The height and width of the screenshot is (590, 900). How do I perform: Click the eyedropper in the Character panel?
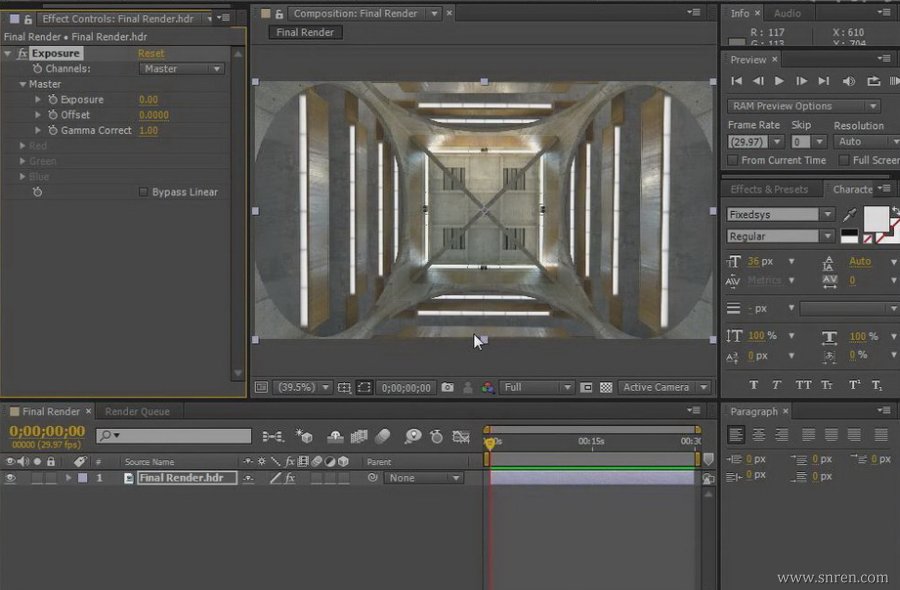849,215
